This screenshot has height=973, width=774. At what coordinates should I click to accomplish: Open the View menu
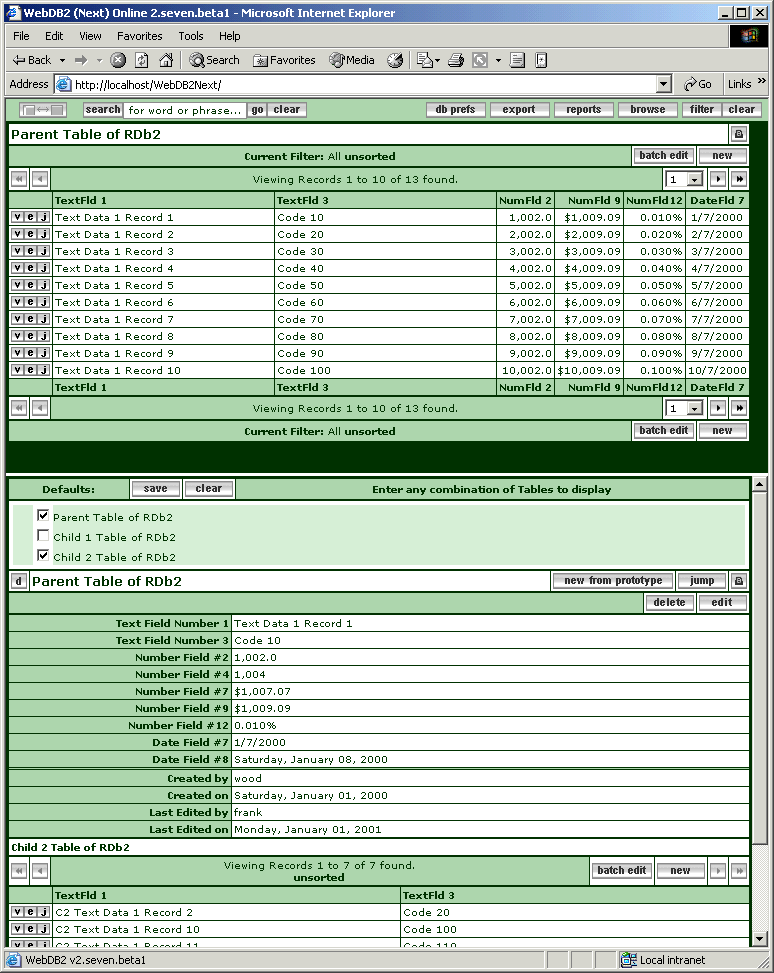click(90, 36)
